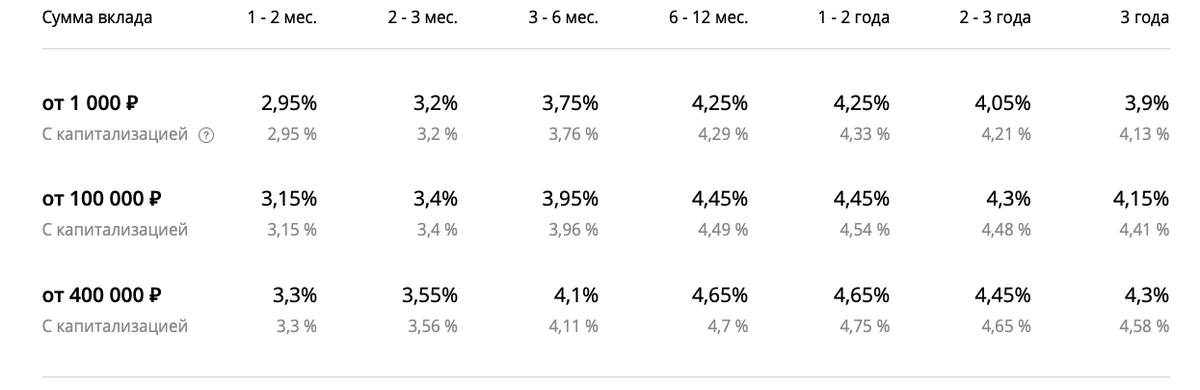Click 'С капитализацией' label under от 1 000 ₽
The height and width of the screenshot is (390, 1200).
click(115, 134)
